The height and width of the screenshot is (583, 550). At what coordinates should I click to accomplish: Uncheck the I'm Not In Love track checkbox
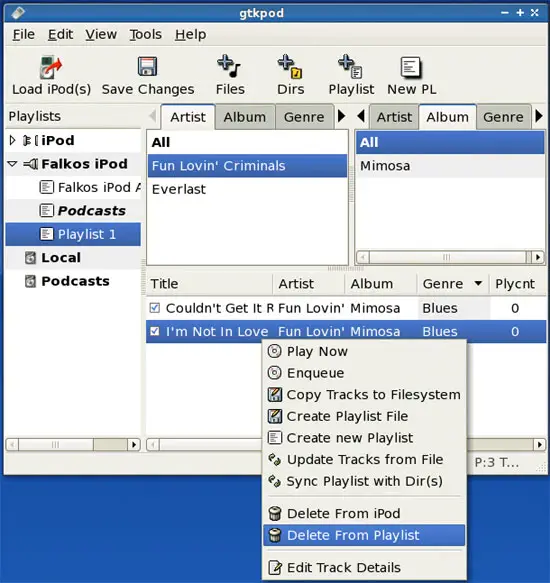(155, 331)
